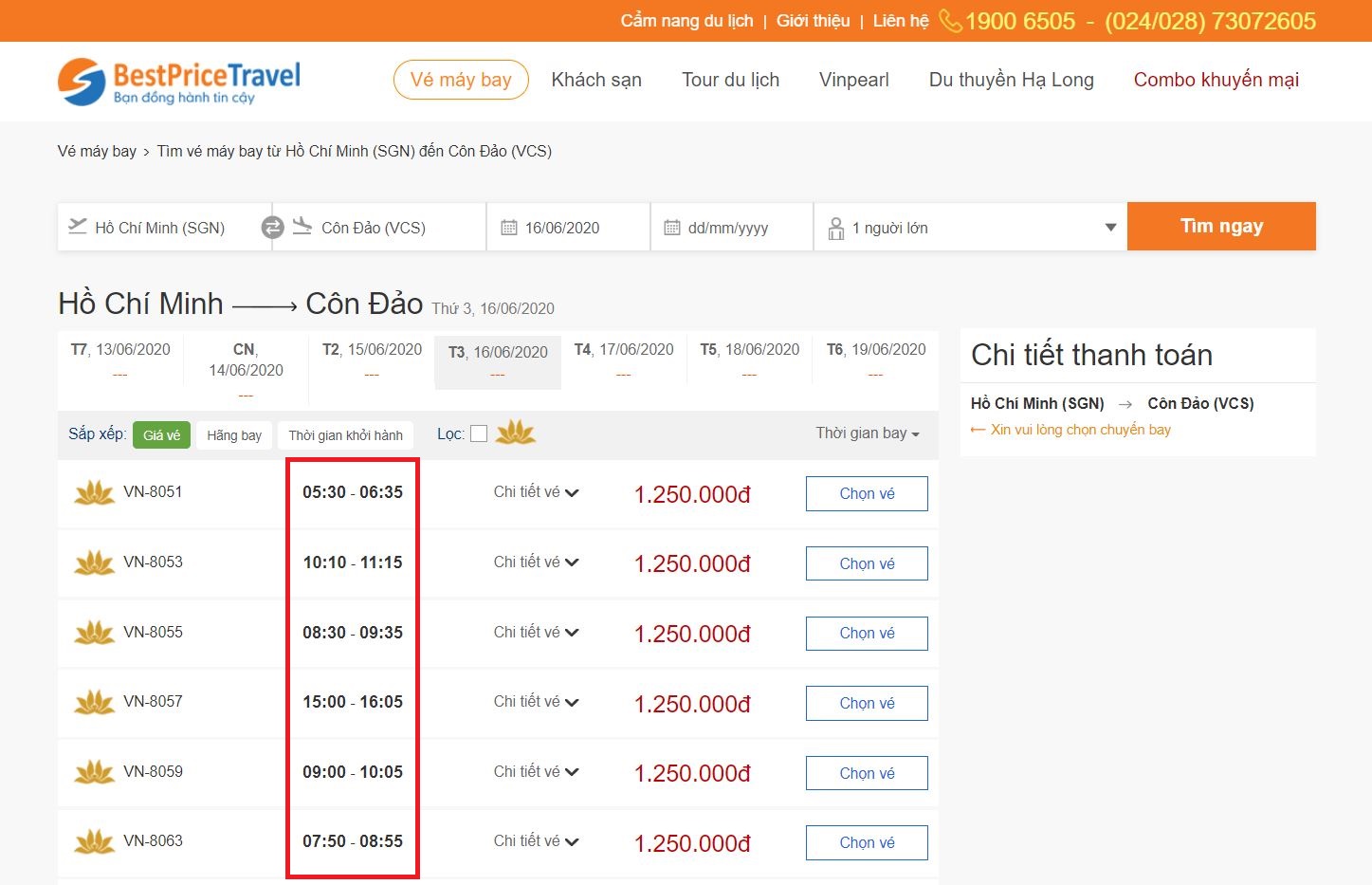Click Chọn vé for flight VN-8053

click(x=867, y=563)
